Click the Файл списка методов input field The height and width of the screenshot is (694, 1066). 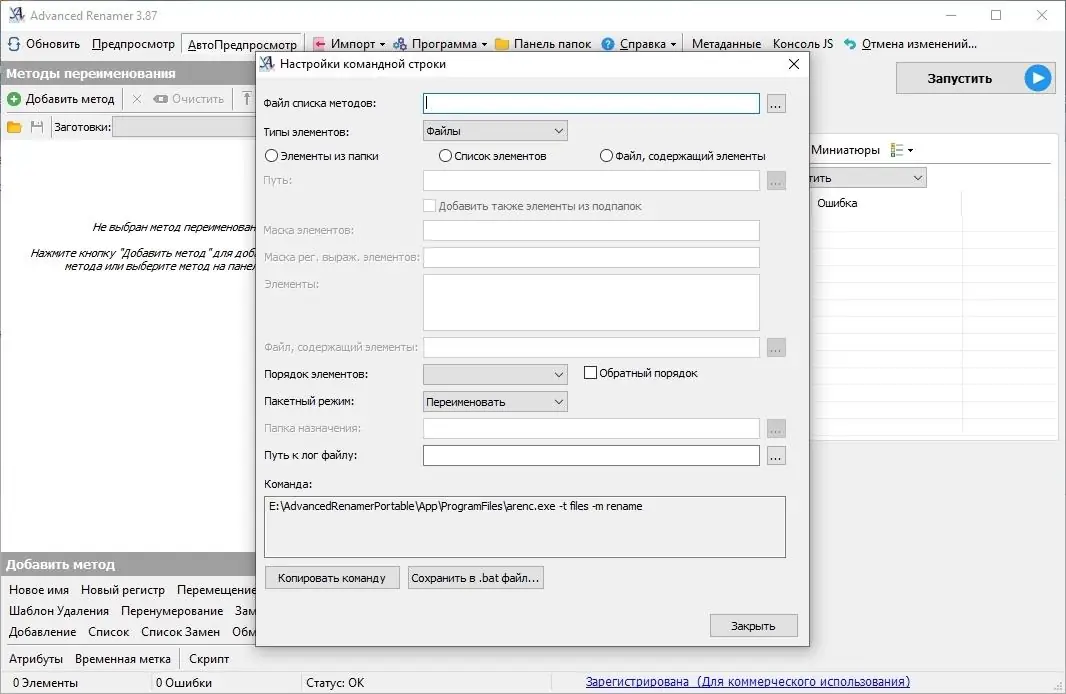[x=590, y=103]
